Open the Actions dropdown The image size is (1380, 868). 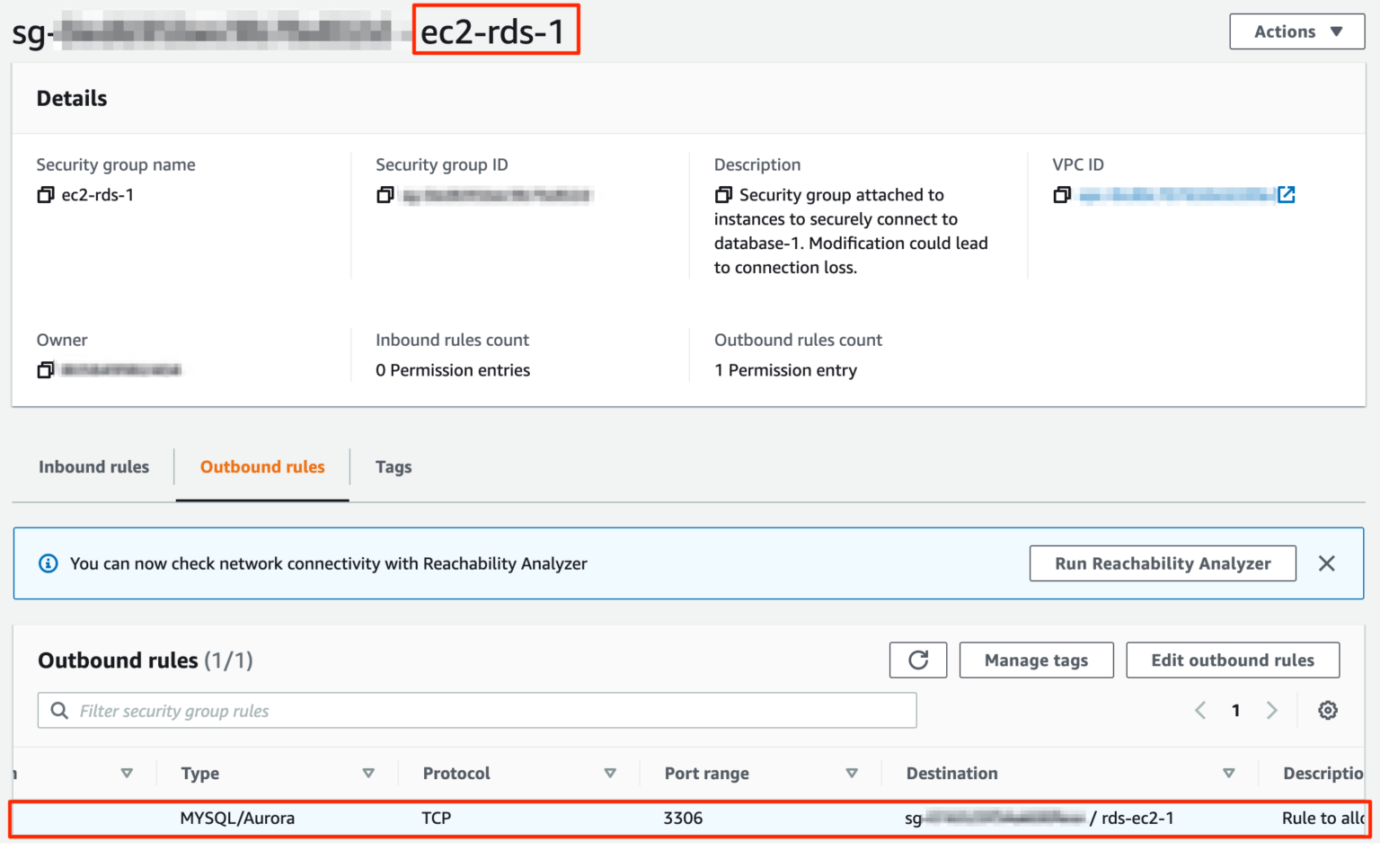(1296, 31)
